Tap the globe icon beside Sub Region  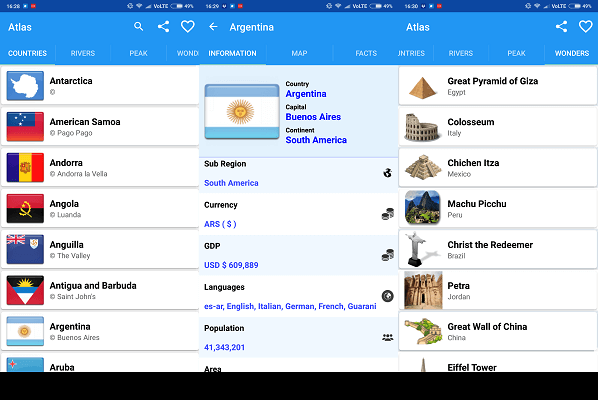(x=388, y=173)
